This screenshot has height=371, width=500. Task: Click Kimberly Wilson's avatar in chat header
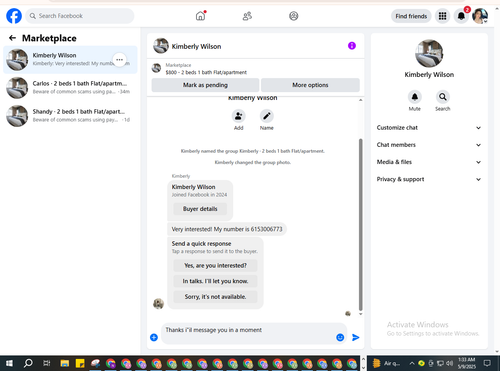[161, 46]
